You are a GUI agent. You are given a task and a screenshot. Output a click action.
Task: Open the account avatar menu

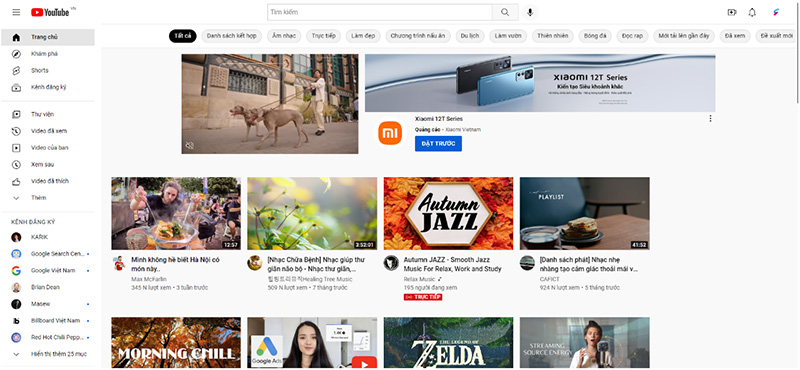(x=776, y=12)
